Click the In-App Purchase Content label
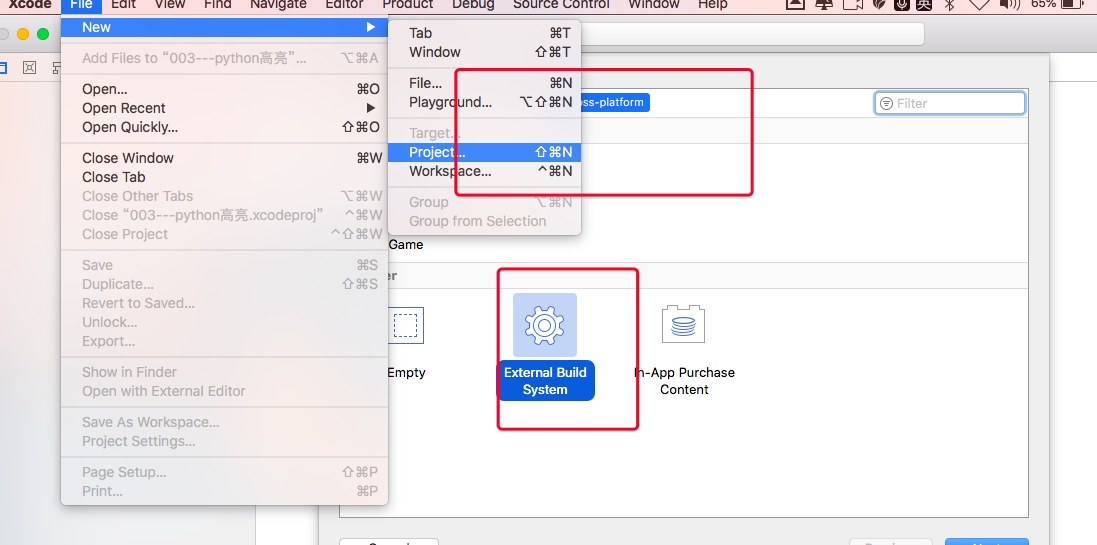Screen dimensions: 1097x545 684,381
